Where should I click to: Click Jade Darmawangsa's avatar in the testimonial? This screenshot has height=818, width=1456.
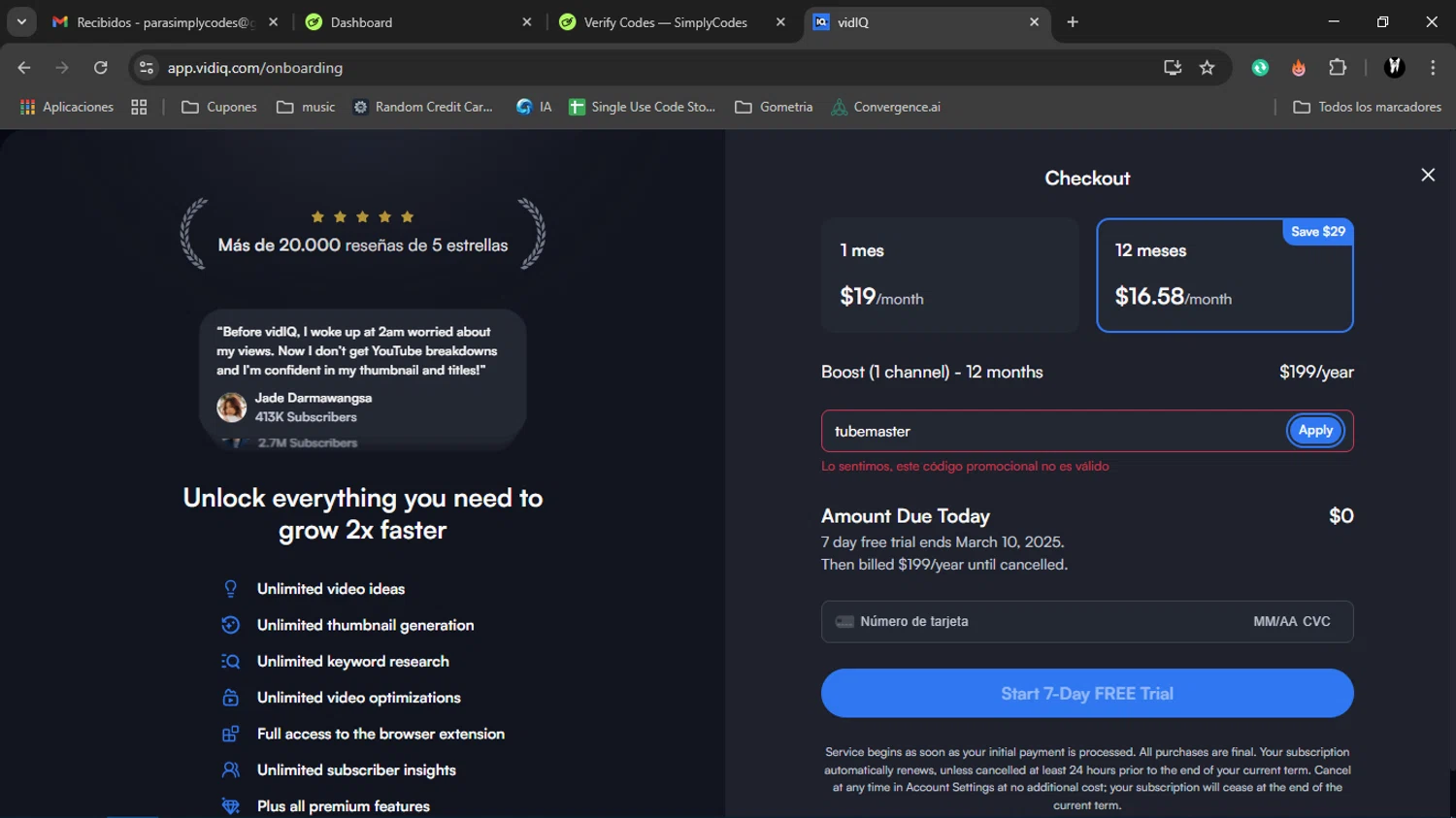(x=231, y=408)
